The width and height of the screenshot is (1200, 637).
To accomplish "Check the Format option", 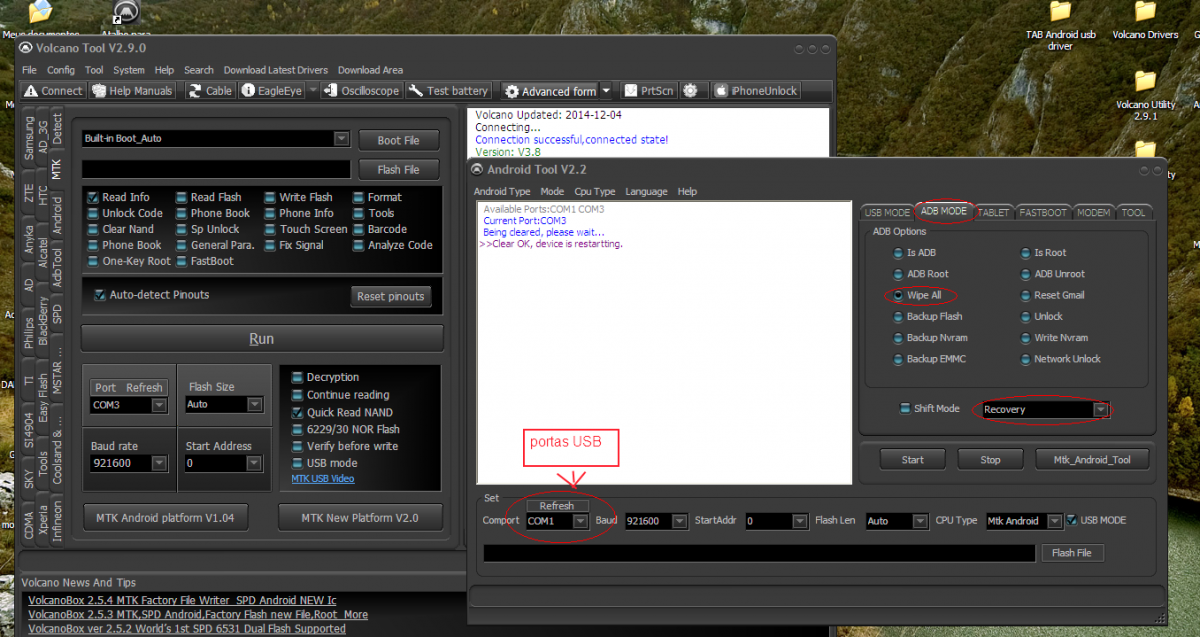I will coord(359,197).
